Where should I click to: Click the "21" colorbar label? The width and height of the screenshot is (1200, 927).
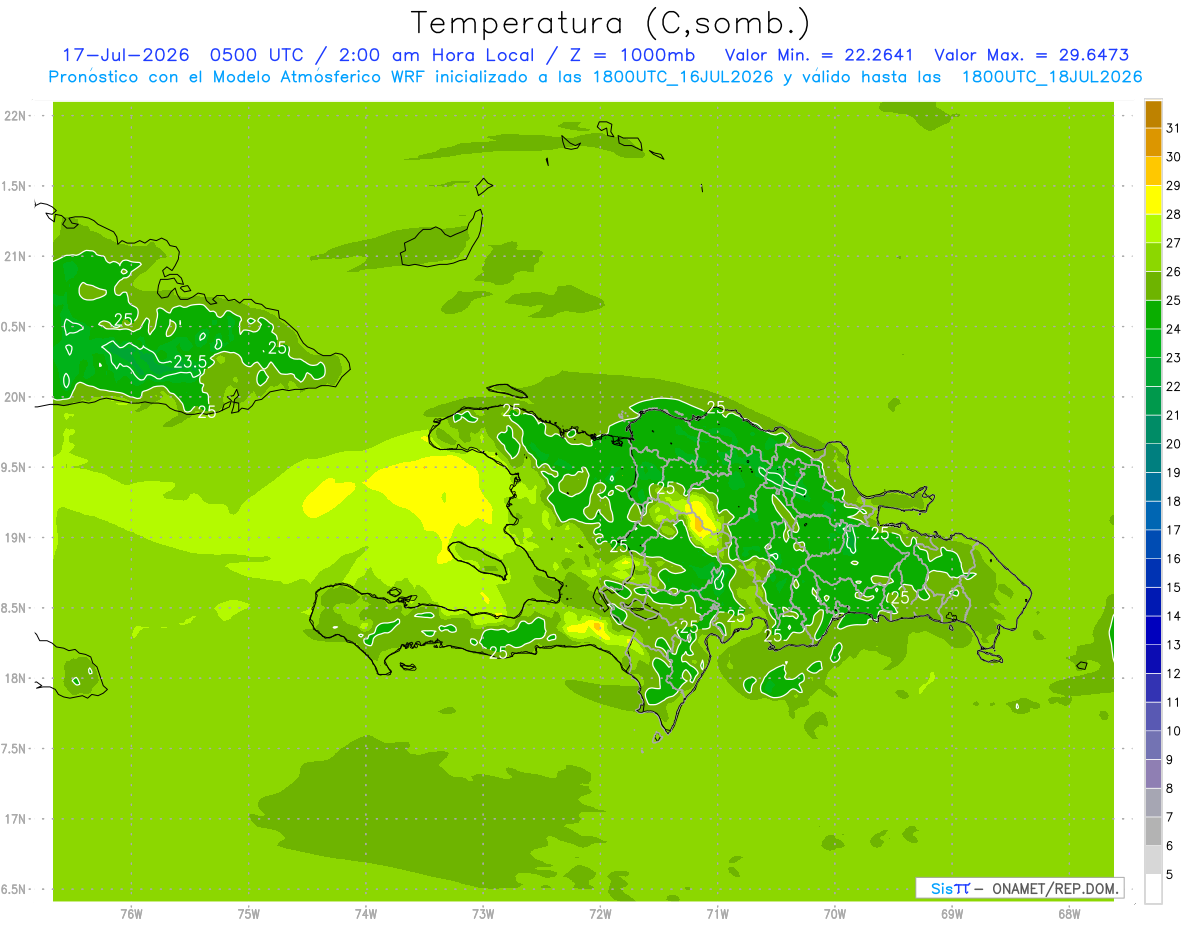[x=1173, y=415]
